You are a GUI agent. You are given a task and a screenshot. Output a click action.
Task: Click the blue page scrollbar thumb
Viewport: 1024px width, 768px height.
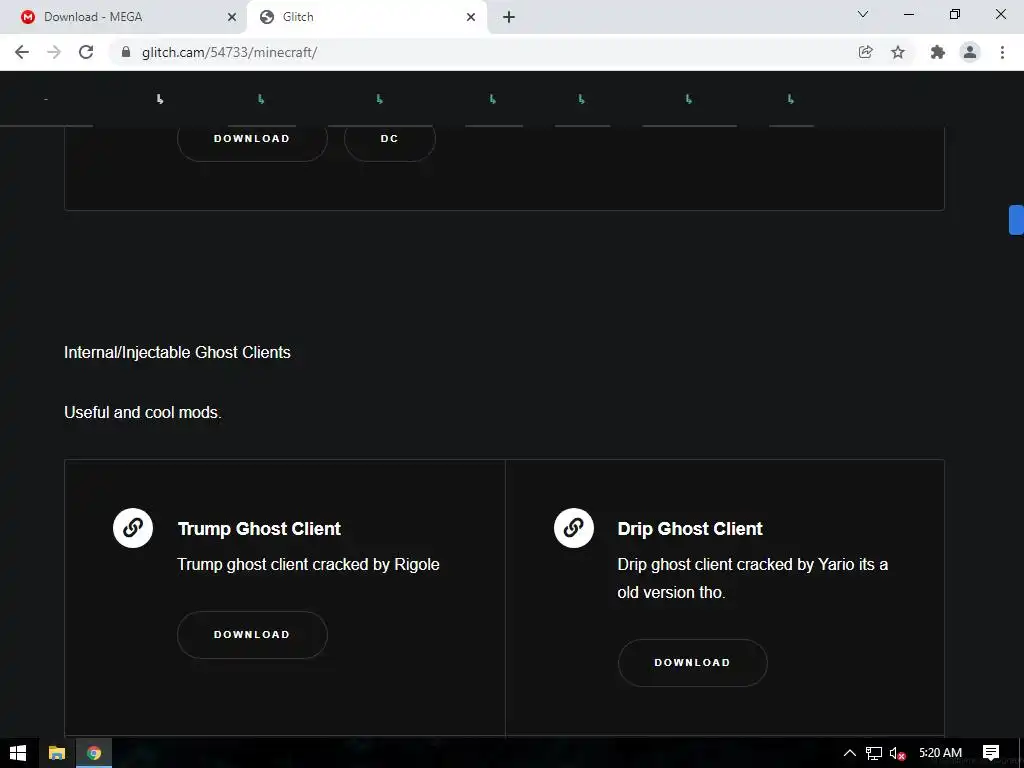1016,219
